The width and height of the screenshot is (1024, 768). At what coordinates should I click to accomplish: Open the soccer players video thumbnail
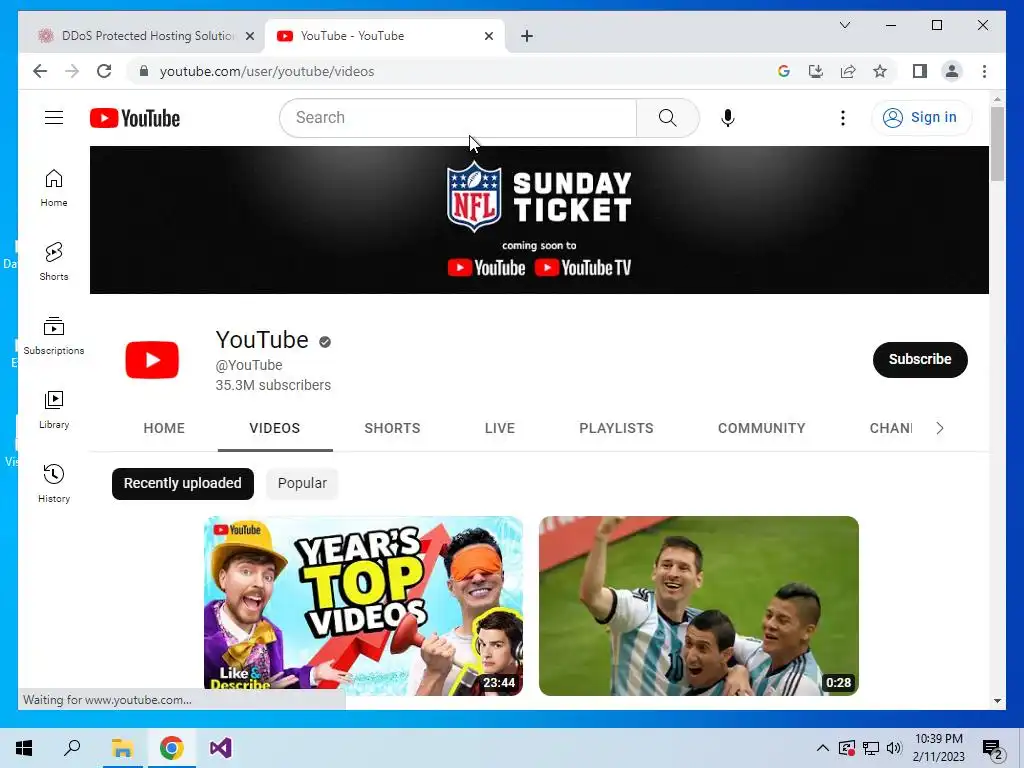tap(698, 605)
